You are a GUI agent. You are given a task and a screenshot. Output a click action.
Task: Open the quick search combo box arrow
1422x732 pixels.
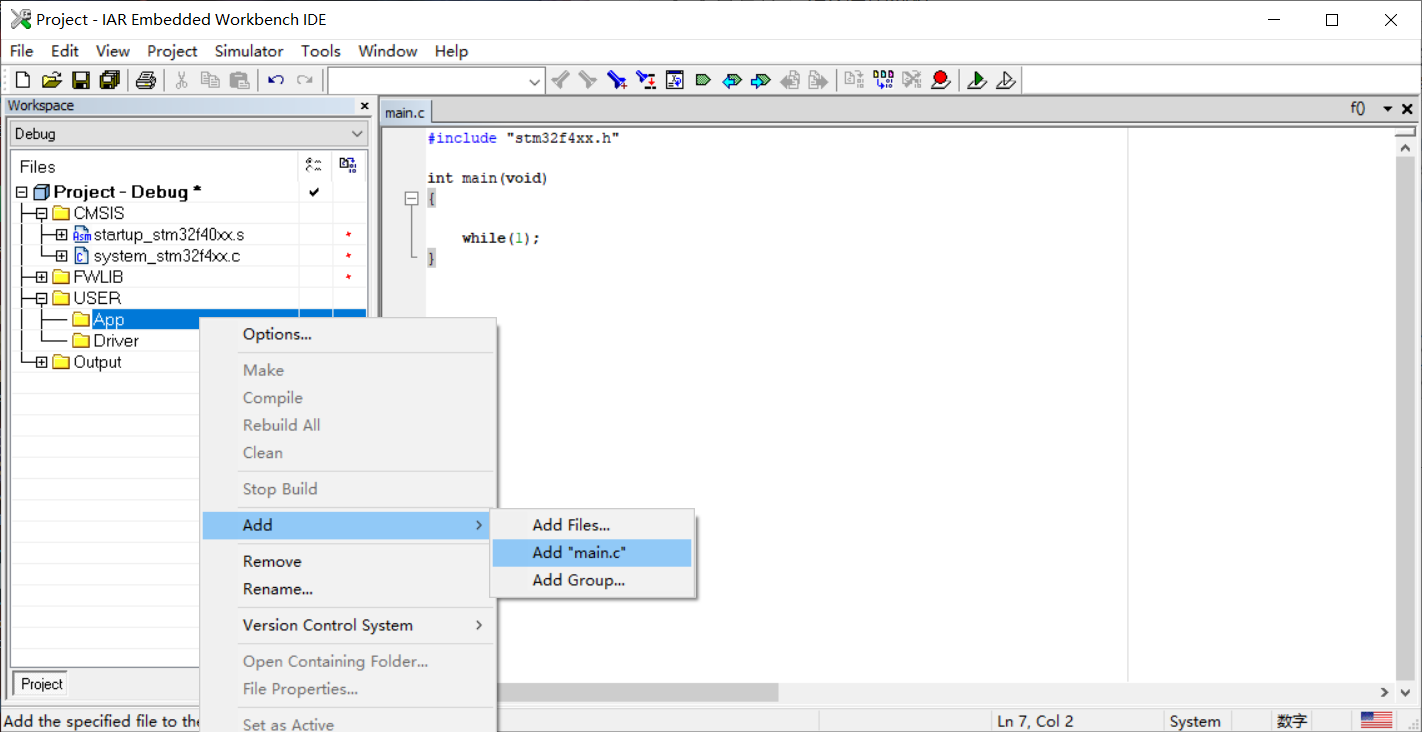coord(535,81)
